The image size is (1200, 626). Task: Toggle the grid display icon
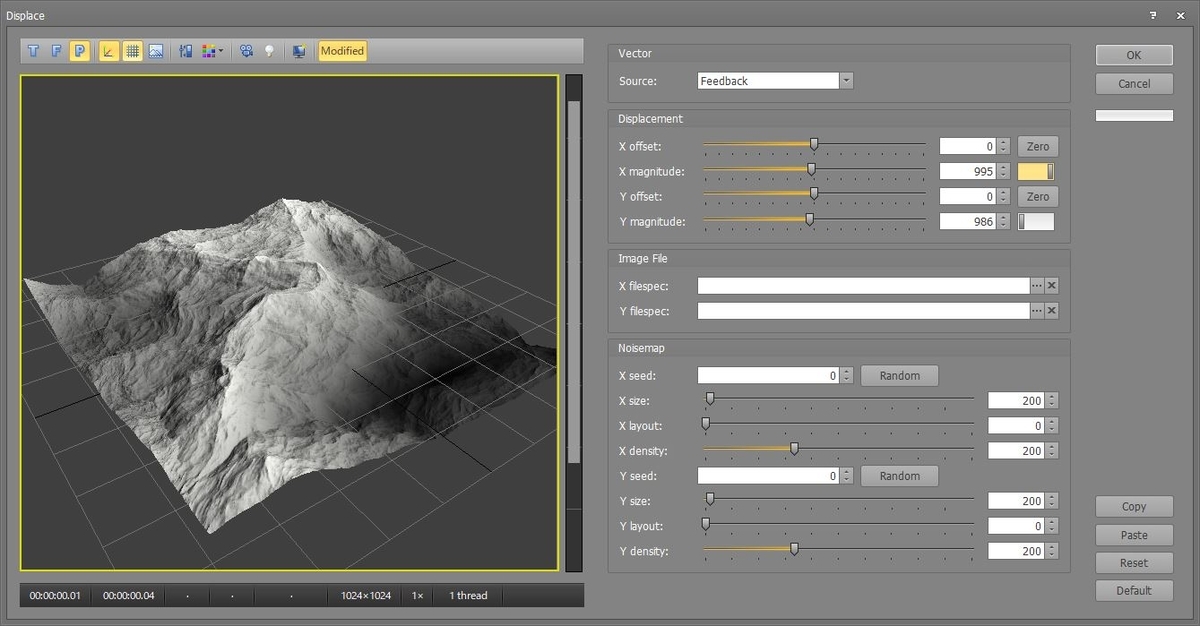click(132, 51)
